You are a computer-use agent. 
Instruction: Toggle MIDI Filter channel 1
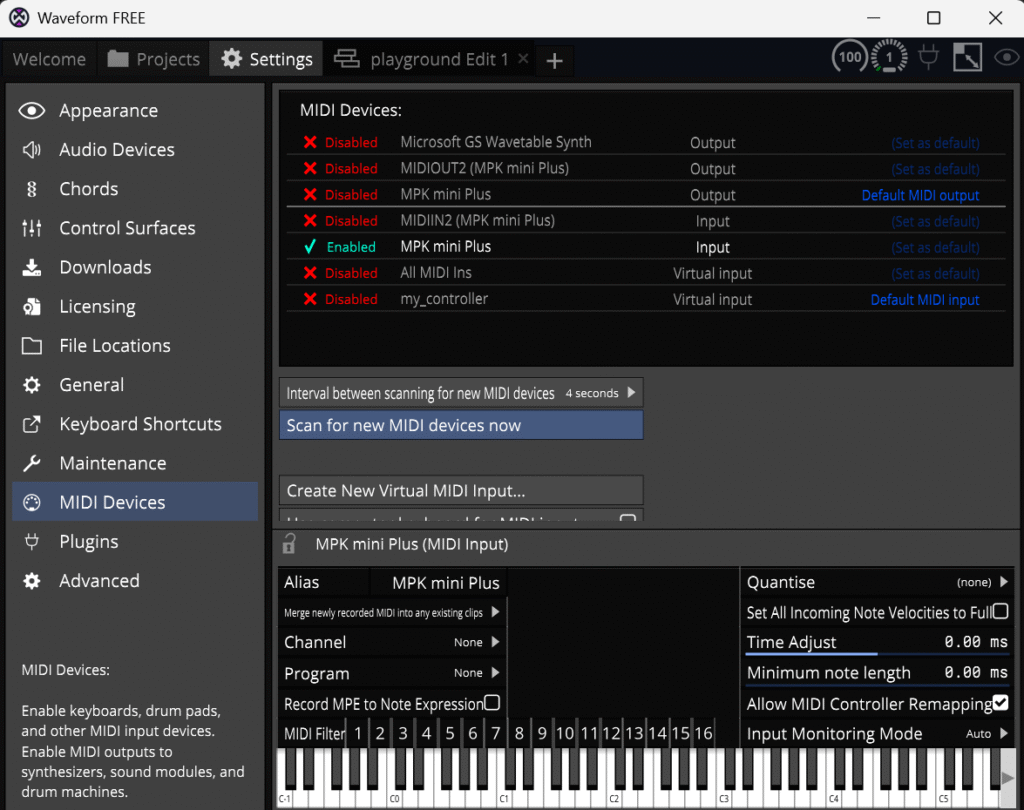[358, 734]
